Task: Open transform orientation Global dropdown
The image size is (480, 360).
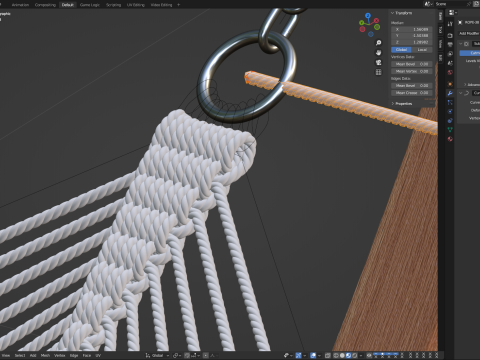Action: pyautogui.click(x=157, y=355)
